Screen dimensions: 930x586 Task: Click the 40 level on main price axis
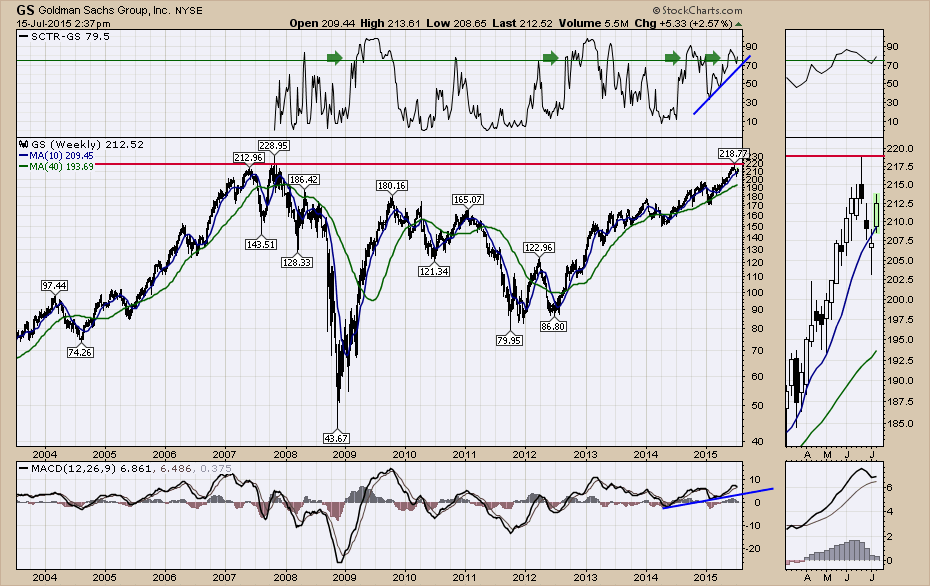(x=756, y=441)
